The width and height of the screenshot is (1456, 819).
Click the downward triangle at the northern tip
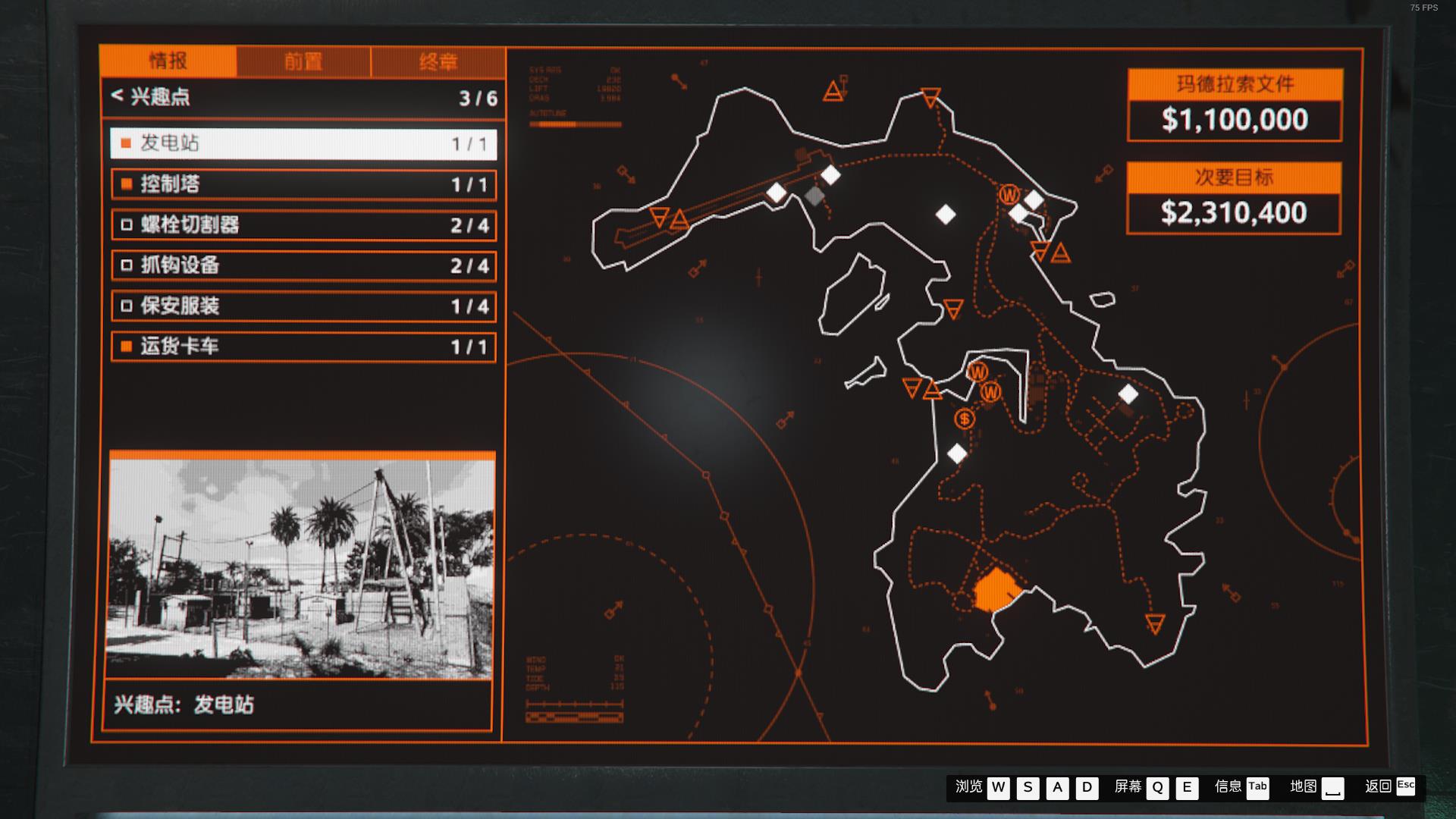[x=930, y=97]
